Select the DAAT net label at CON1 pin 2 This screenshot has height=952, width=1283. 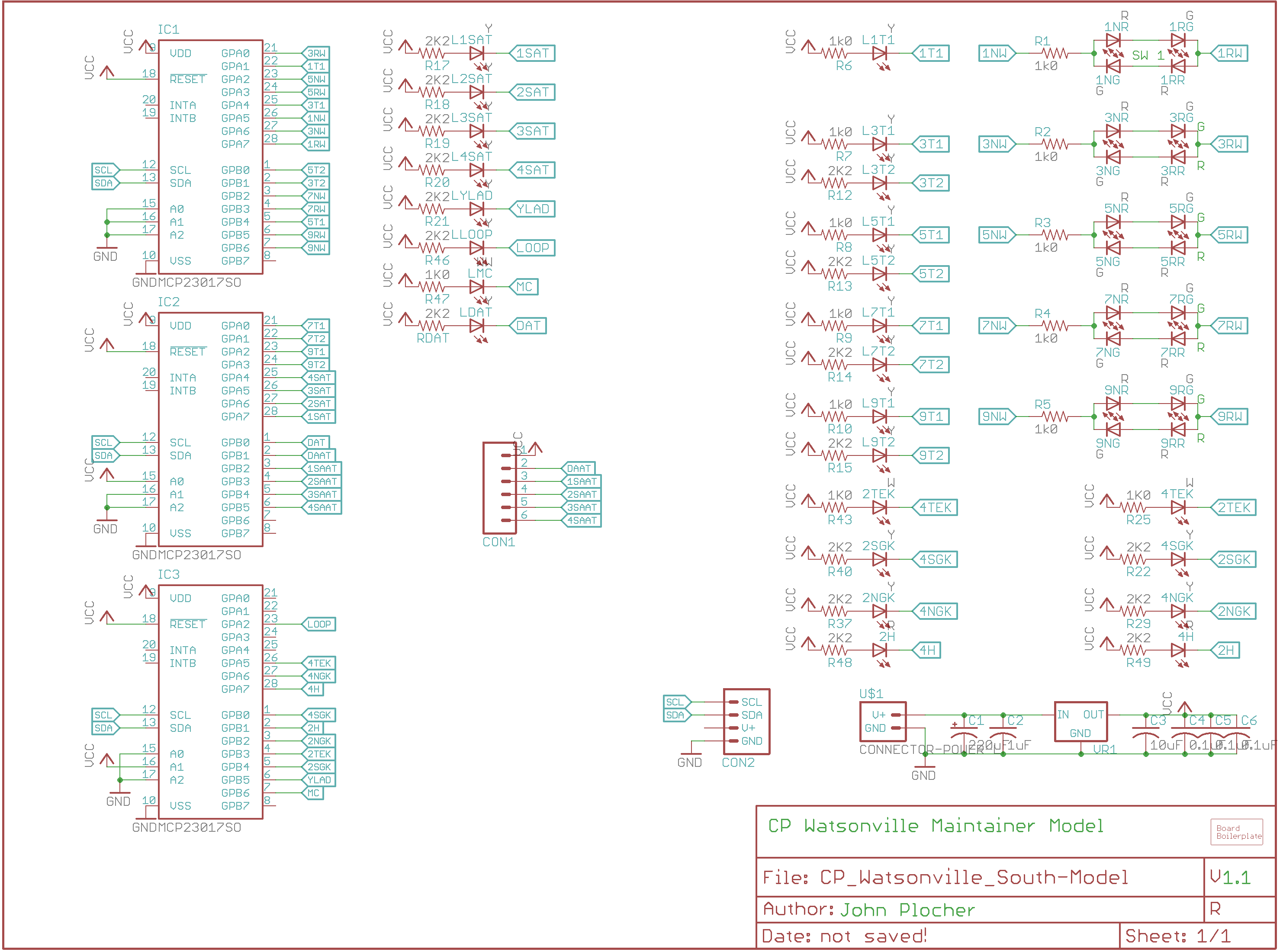pyautogui.click(x=578, y=469)
